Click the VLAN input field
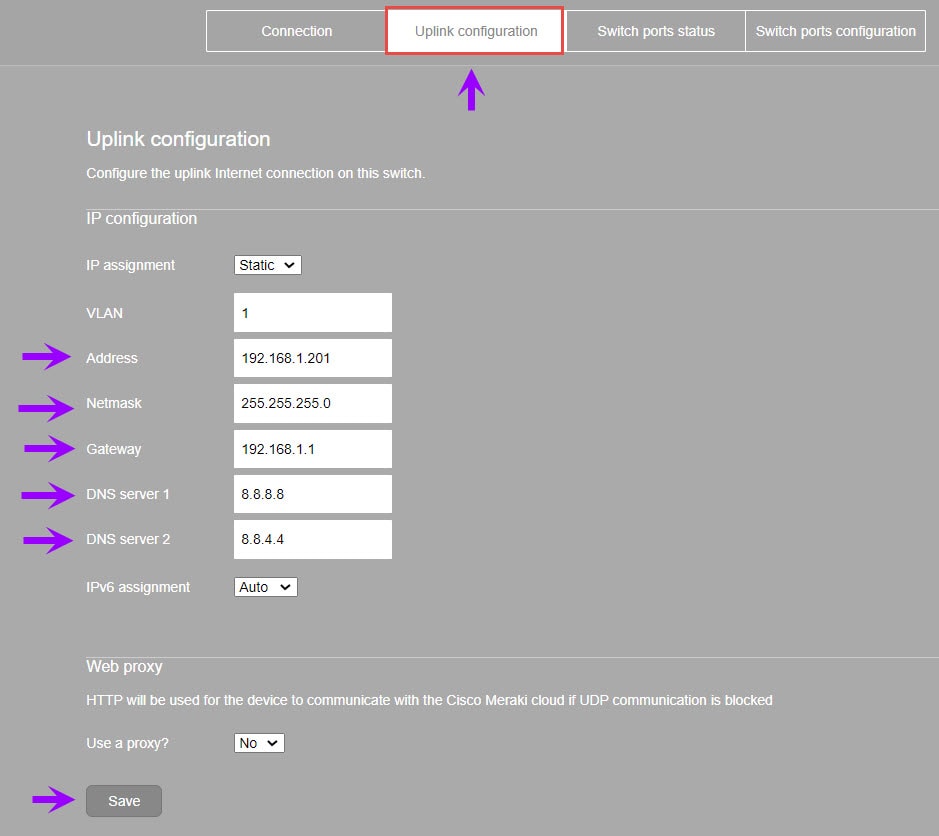Viewport: 939px width, 836px height. [x=313, y=313]
